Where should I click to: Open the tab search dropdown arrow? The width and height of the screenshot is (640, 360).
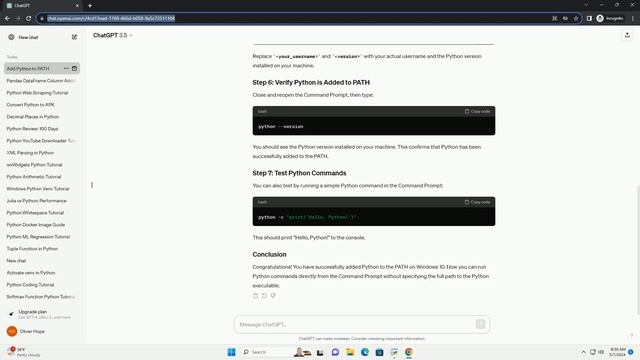pyautogui.click(x=586, y=5)
